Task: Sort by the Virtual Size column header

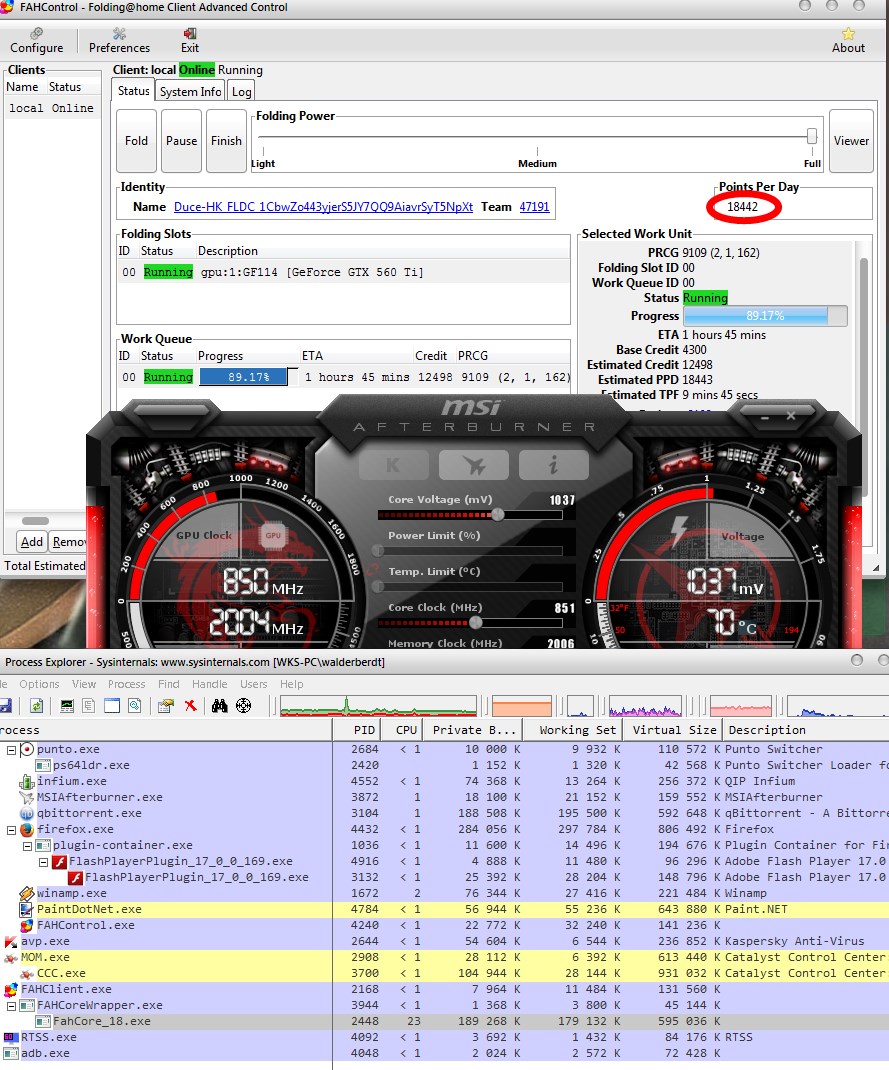Action: coord(672,730)
